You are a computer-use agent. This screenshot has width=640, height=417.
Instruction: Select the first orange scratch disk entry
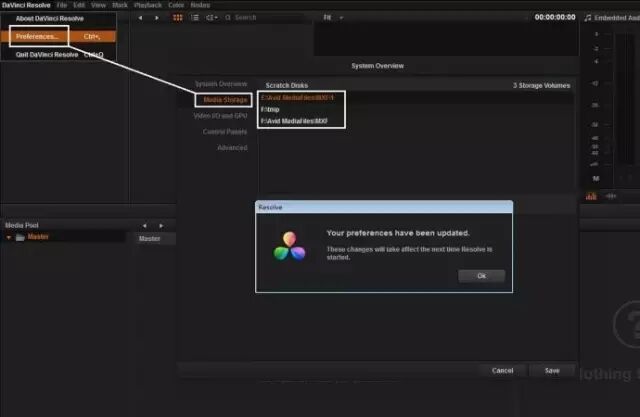pos(298,98)
